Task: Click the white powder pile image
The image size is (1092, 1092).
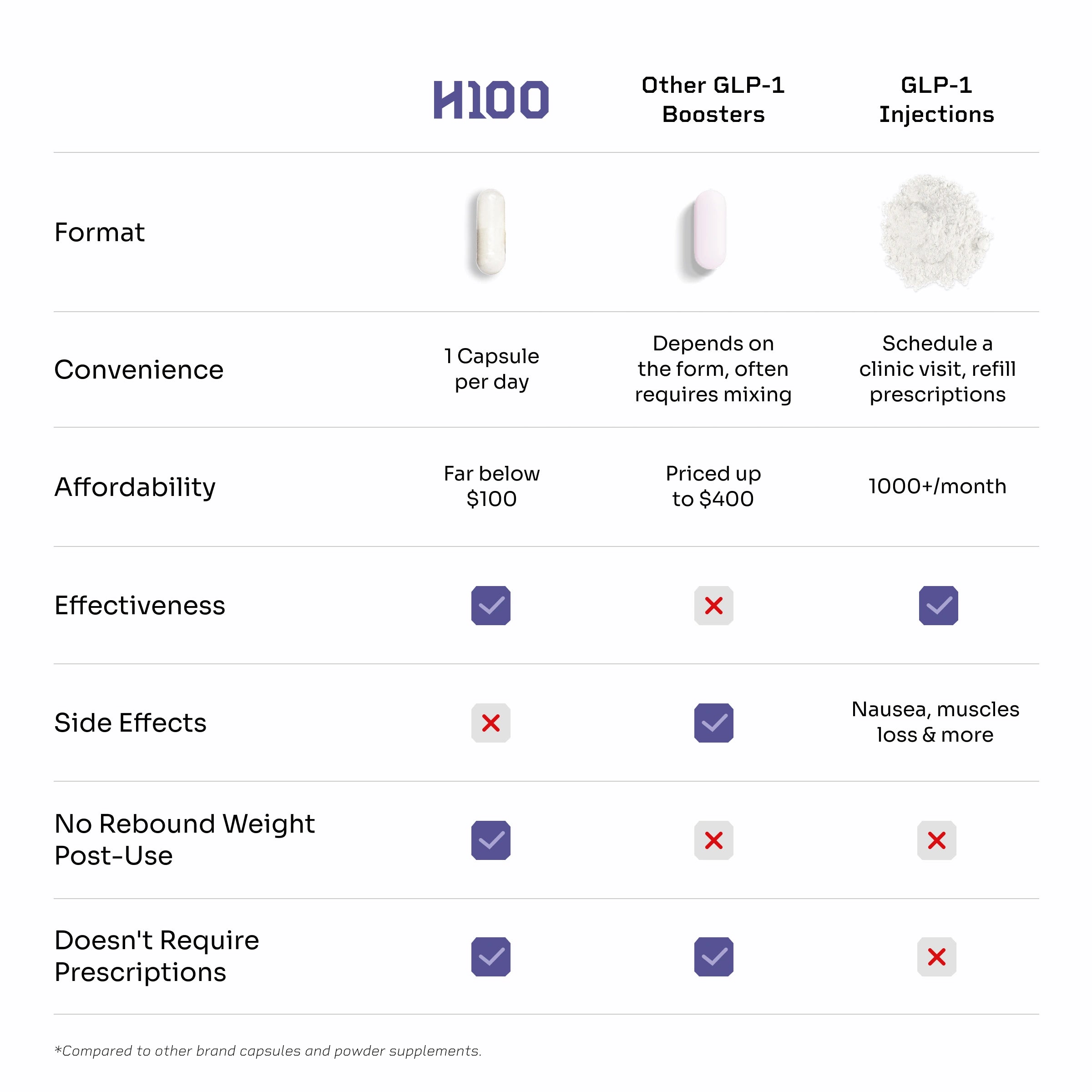Action: [x=936, y=232]
